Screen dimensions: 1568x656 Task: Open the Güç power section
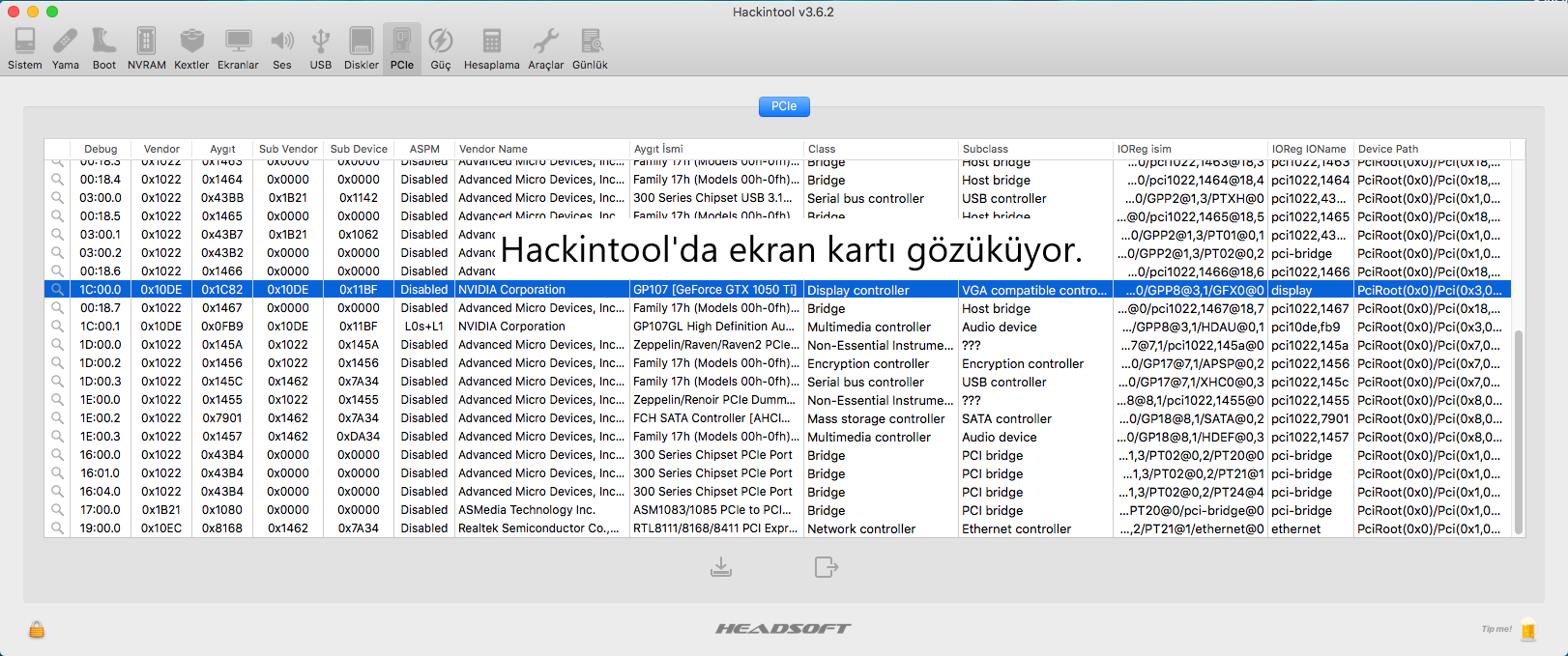441,48
